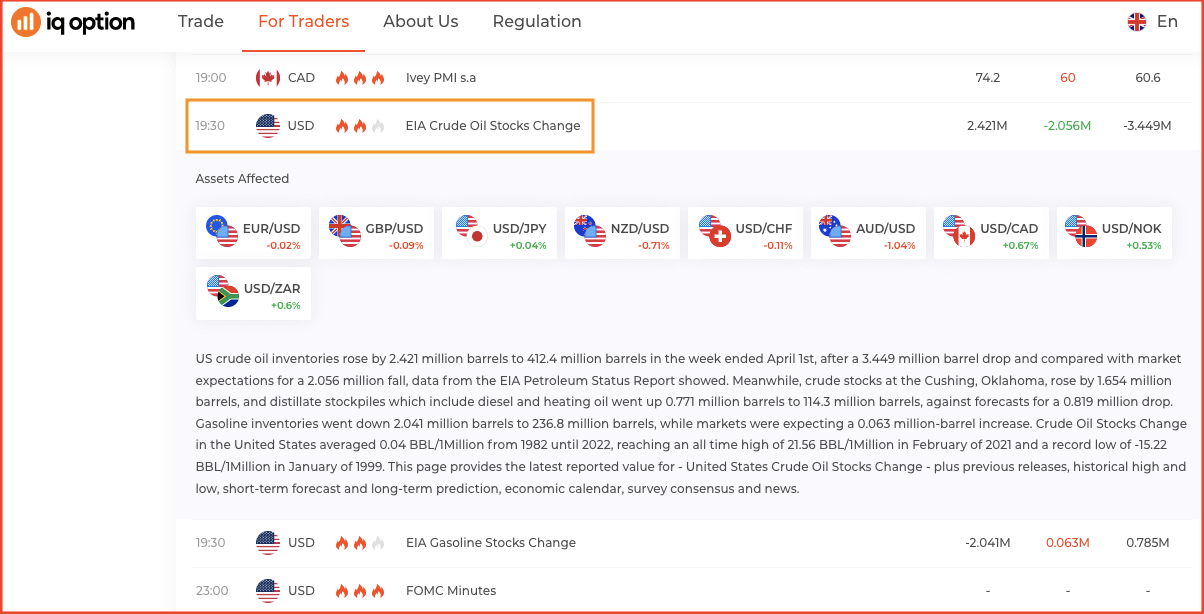Open the Regulation menu

click(x=537, y=21)
